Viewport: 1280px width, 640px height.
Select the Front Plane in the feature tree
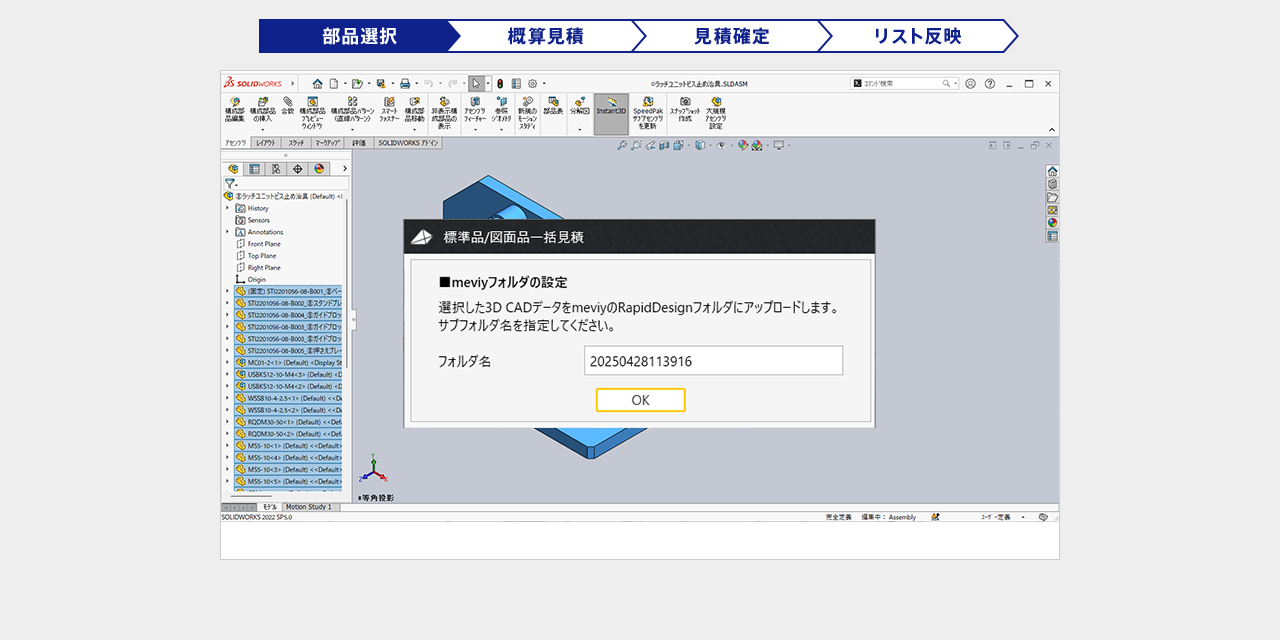263,244
